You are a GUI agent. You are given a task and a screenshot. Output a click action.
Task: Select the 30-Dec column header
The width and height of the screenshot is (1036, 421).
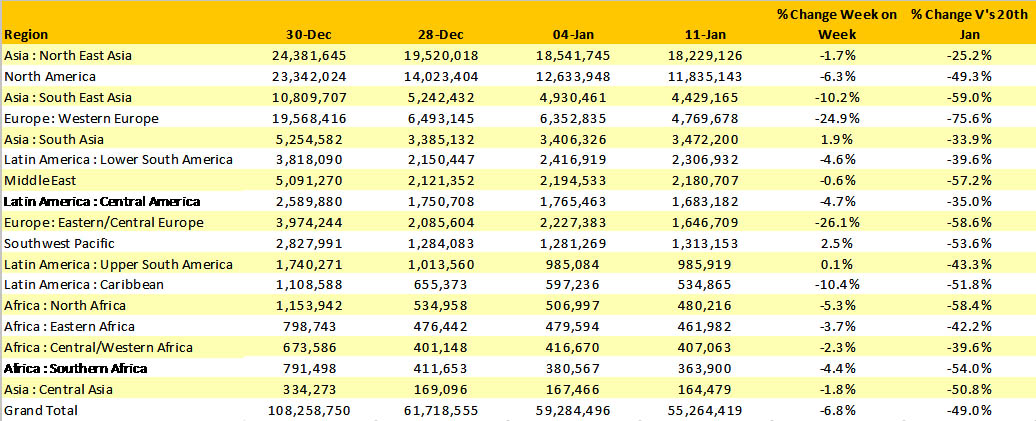[321, 35]
